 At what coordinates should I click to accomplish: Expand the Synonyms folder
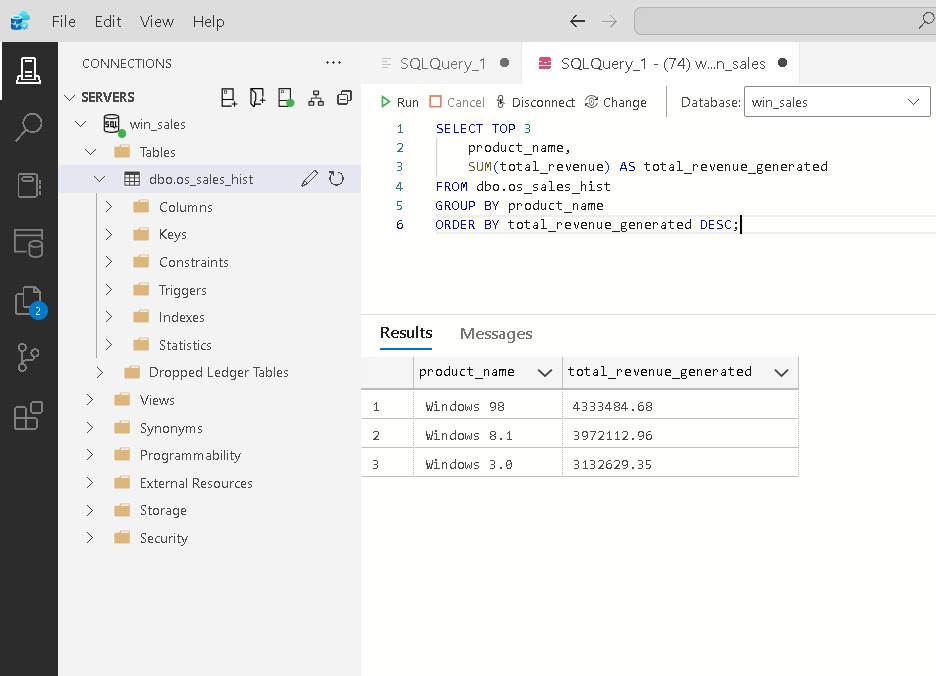[x=90, y=428]
